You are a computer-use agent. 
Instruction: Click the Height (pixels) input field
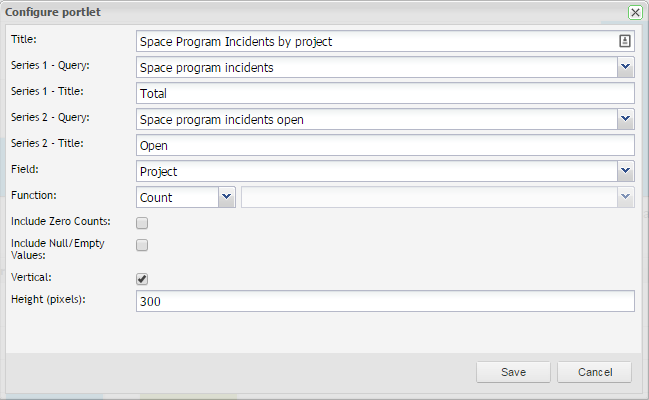(x=385, y=301)
